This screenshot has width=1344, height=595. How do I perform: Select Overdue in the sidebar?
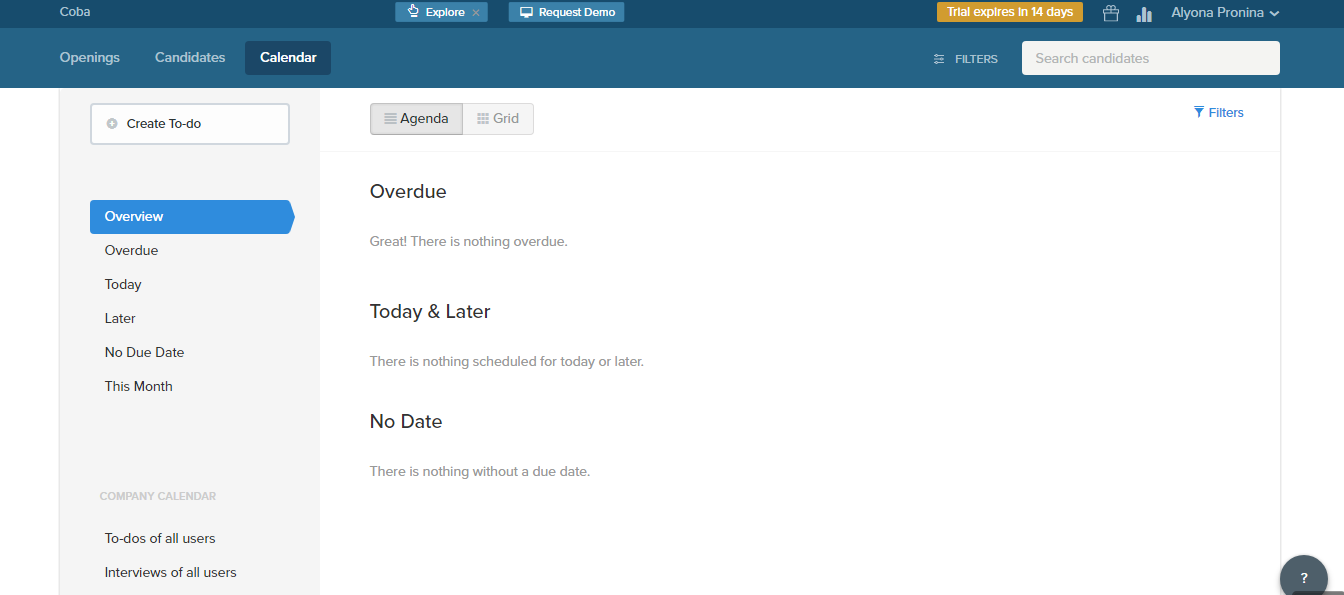coord(131,251)
